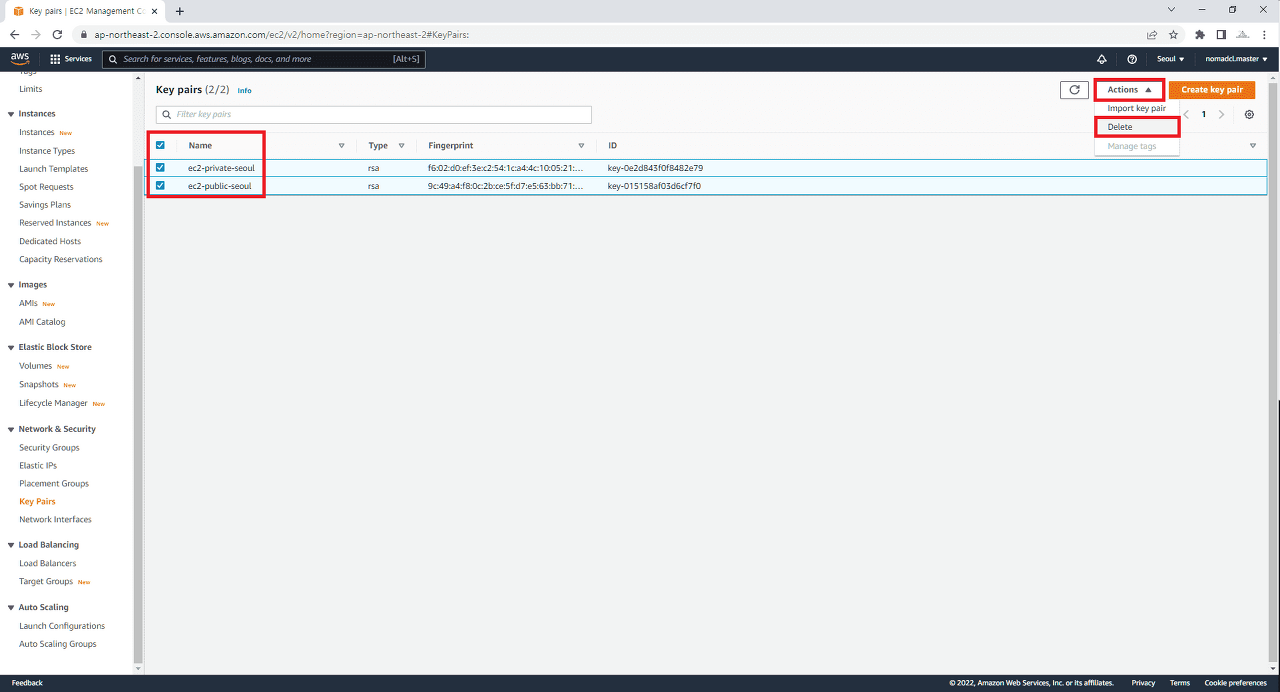Click the AWS logo home icon
The height and width of the screenshot is (692, 1280).
point(20,59)
